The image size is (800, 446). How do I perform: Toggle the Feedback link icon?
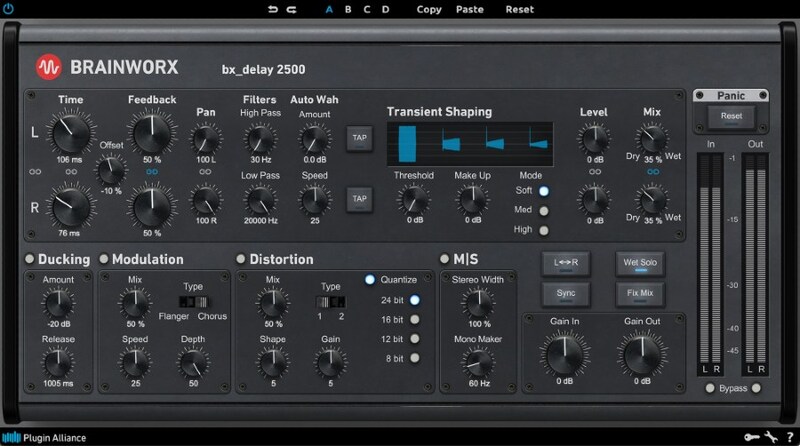point(153,171)
